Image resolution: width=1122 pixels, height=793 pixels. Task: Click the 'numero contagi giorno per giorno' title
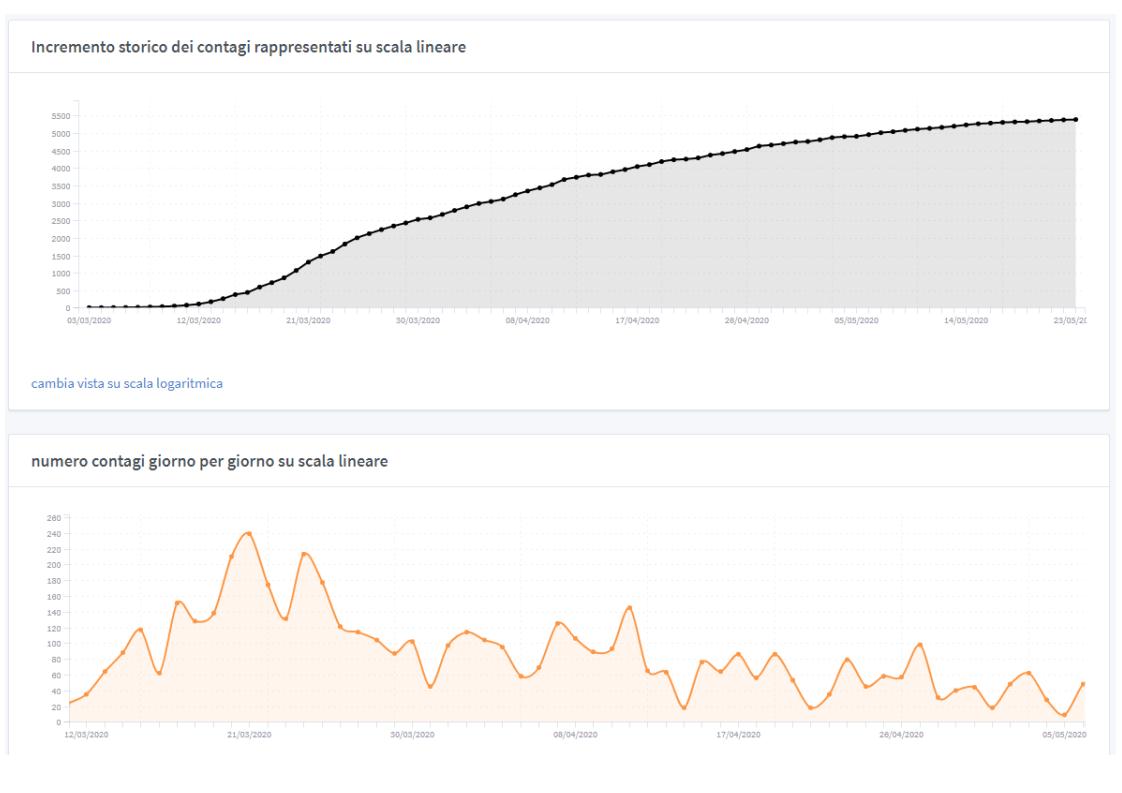click(x=210, y=461)
